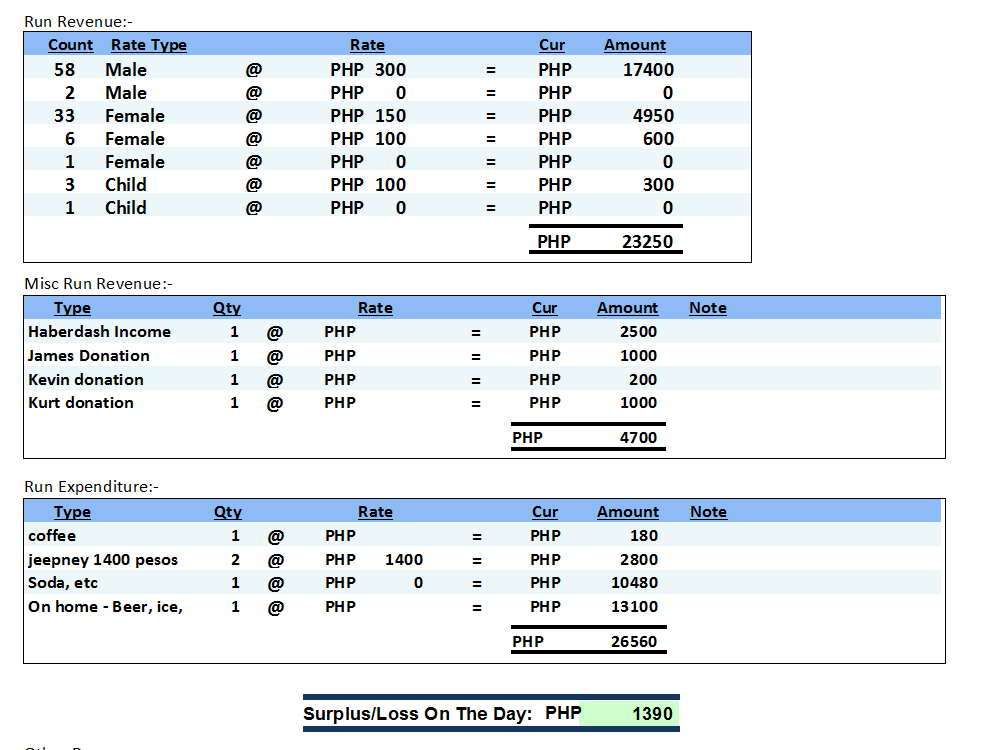983x750 pixels.
Task: Select the jeepney amount cell showing 2800
Action: (x=638, y=560)
